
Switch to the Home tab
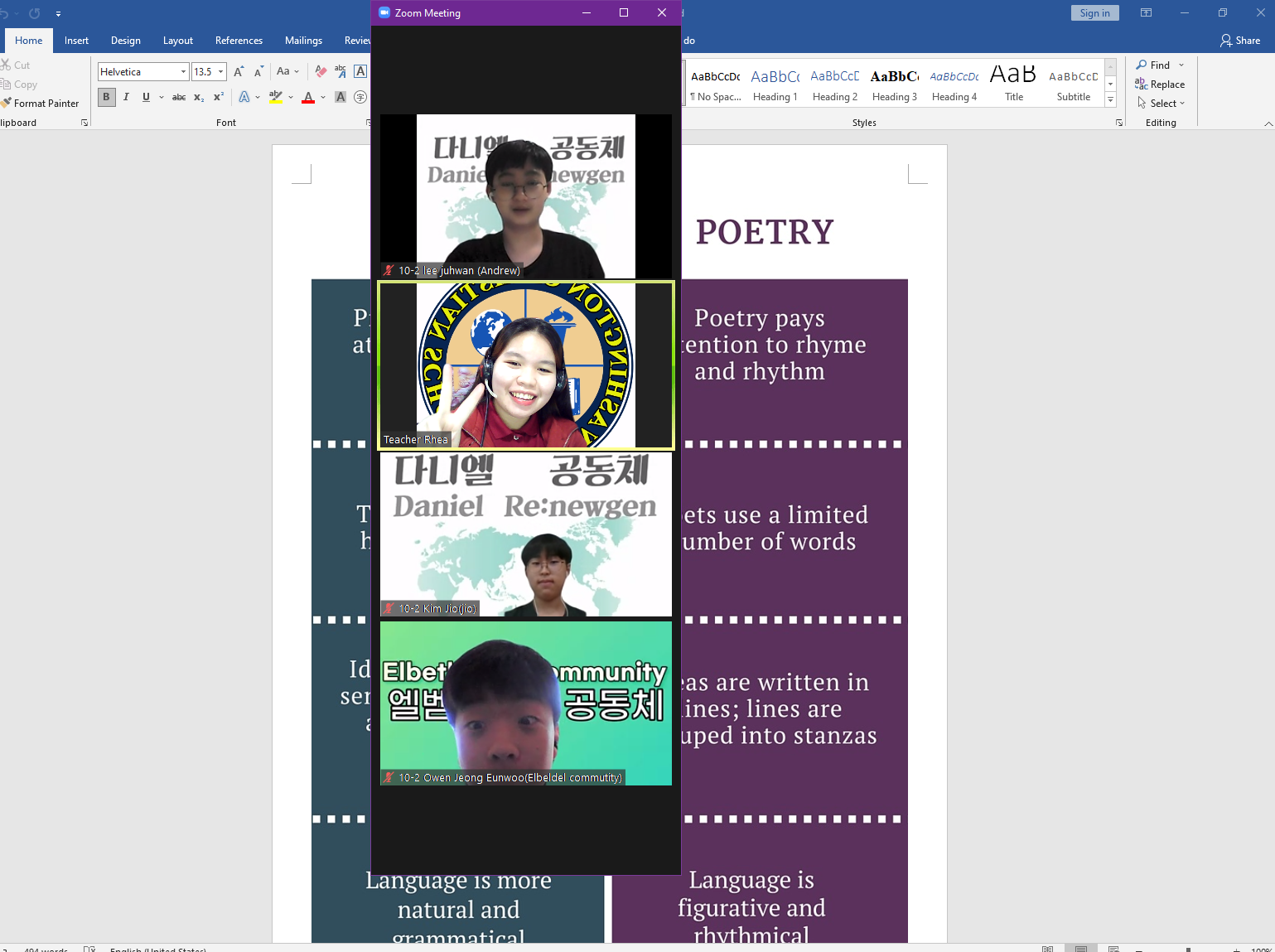tap(28, 41)
